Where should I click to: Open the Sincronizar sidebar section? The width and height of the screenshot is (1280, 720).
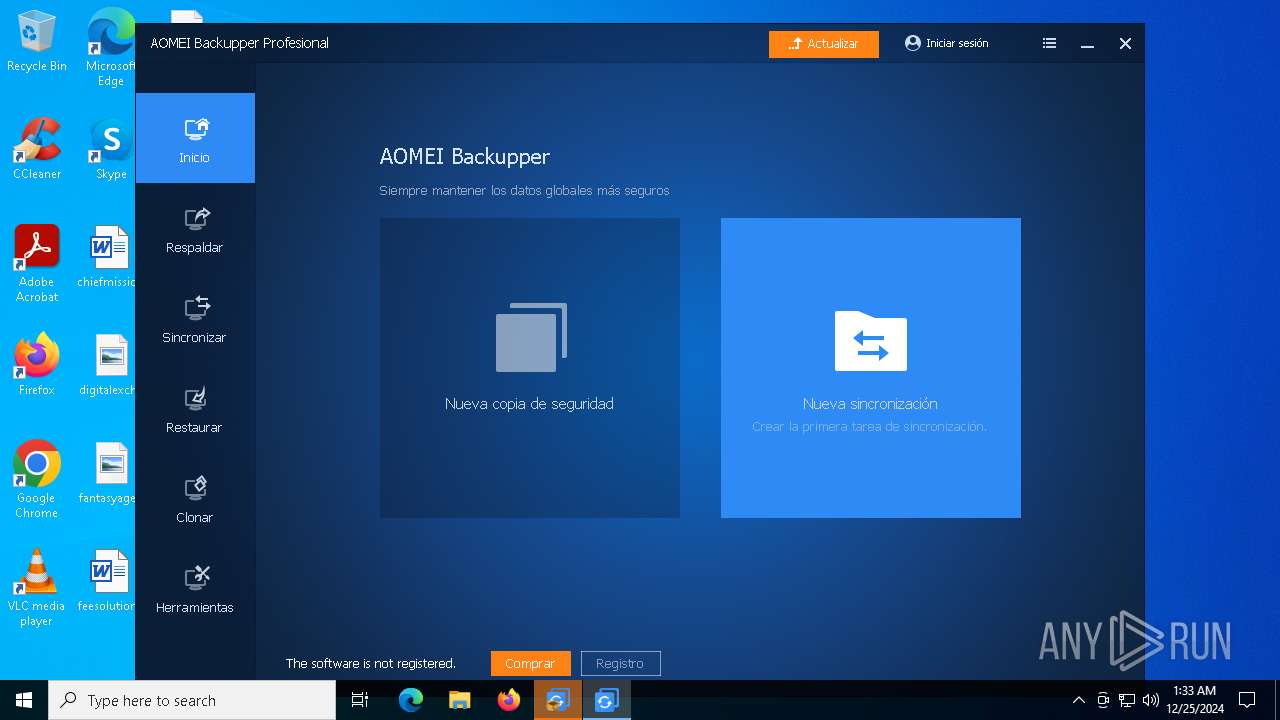[195, 318]
